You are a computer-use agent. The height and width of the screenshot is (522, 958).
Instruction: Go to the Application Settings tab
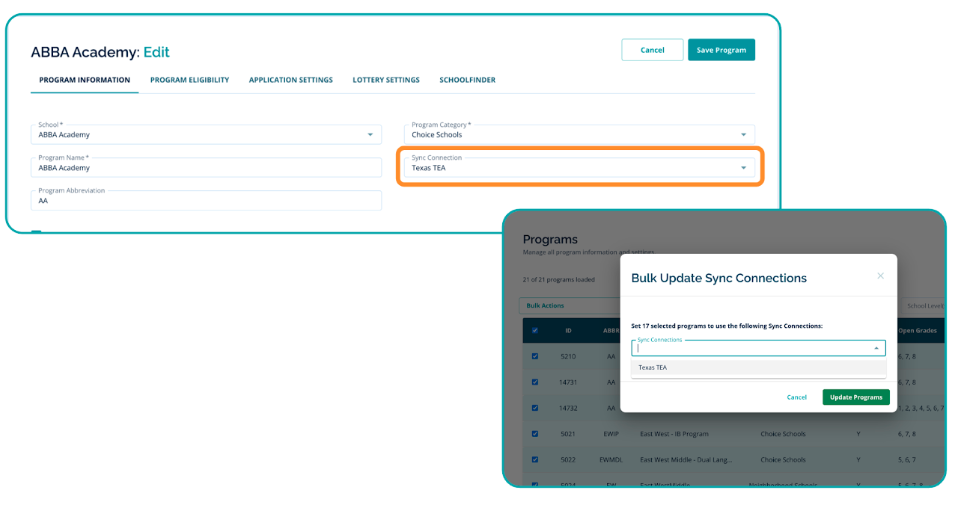pyautogui.click(x=290, y=80)
